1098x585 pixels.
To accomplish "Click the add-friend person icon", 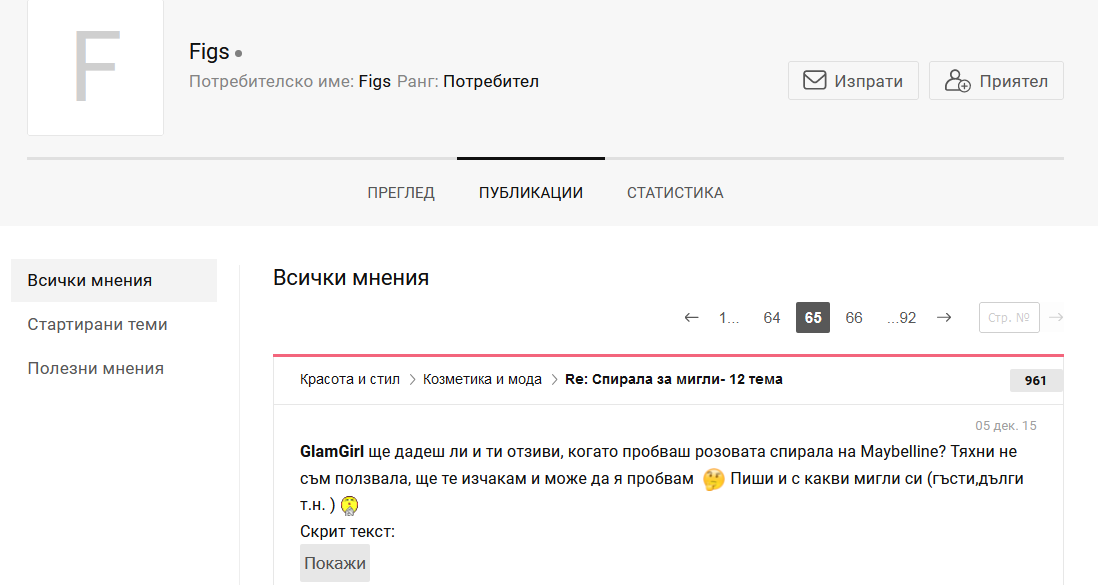I will coord(957,81).
